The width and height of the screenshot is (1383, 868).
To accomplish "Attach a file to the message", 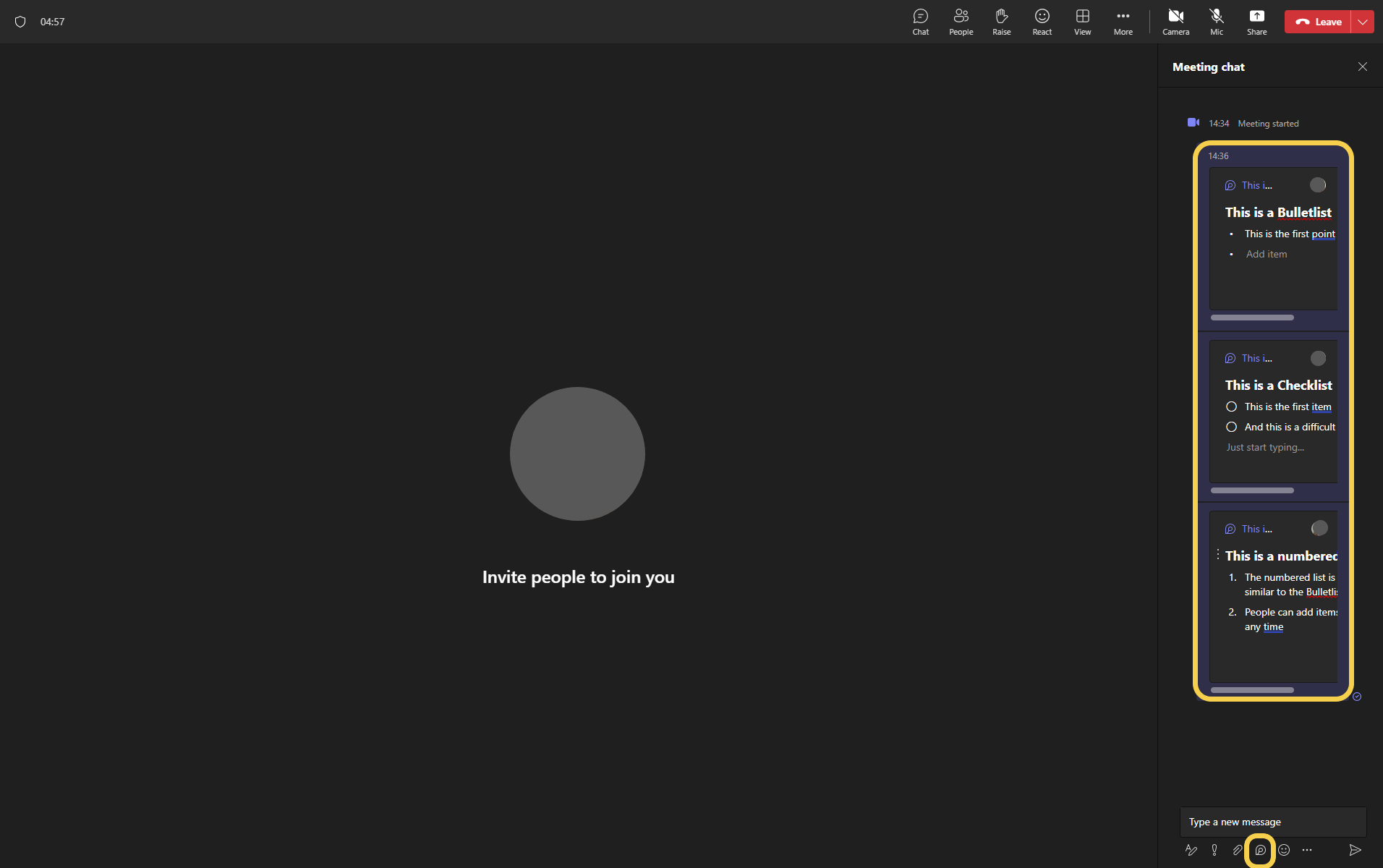I will [1238, 850].
